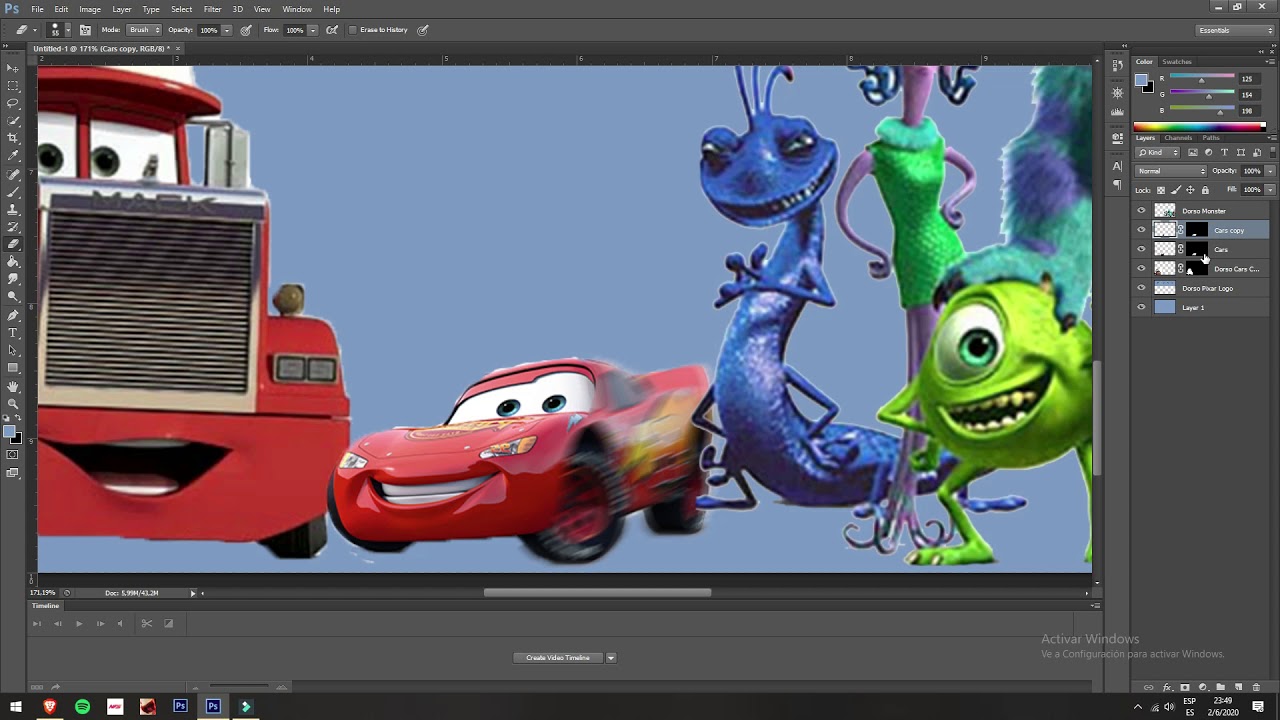Hide the Dorso Pixar Logo layer
The image size is (1280, 720).
(1141, 288)
